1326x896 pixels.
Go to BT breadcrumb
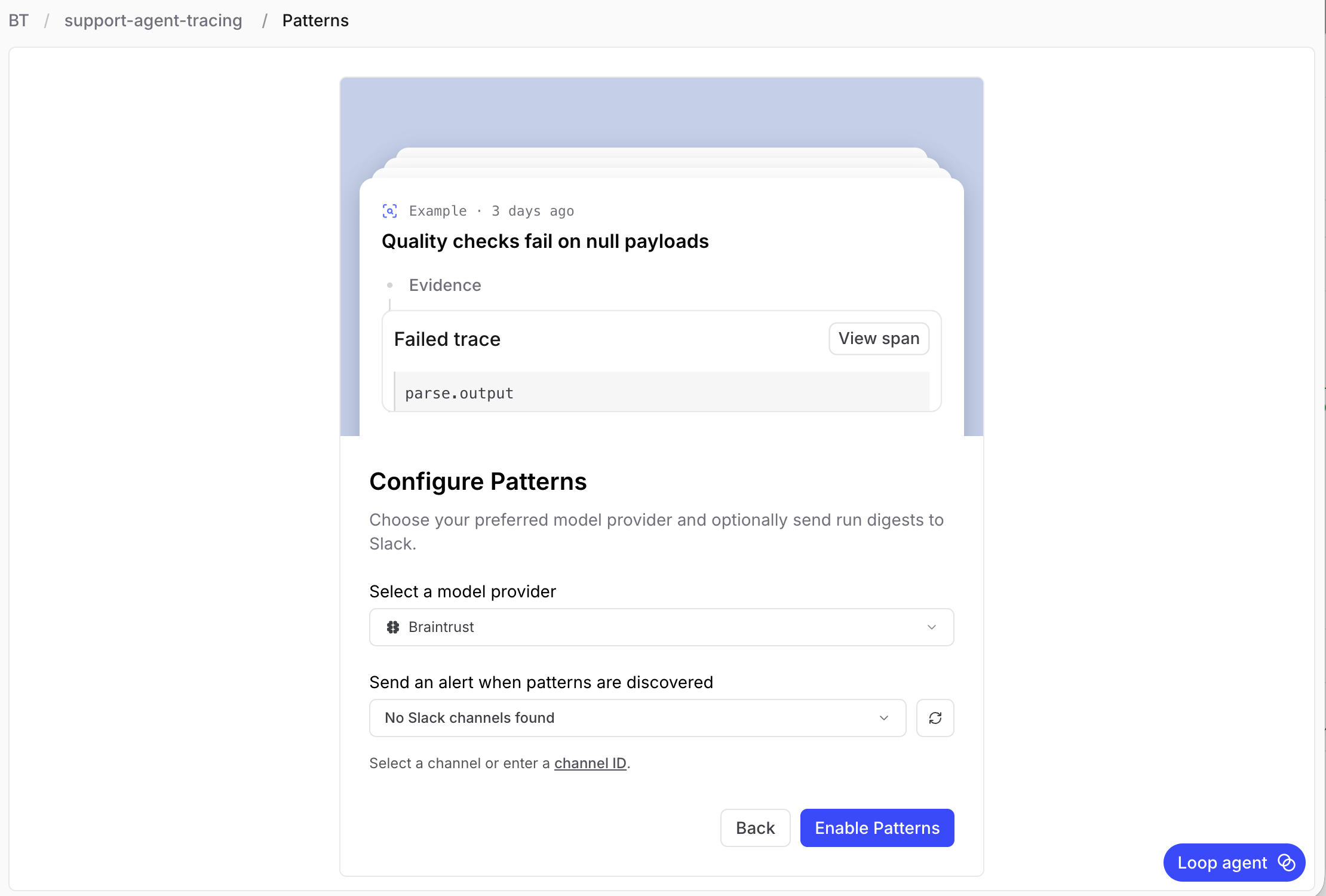pos(19,20)
